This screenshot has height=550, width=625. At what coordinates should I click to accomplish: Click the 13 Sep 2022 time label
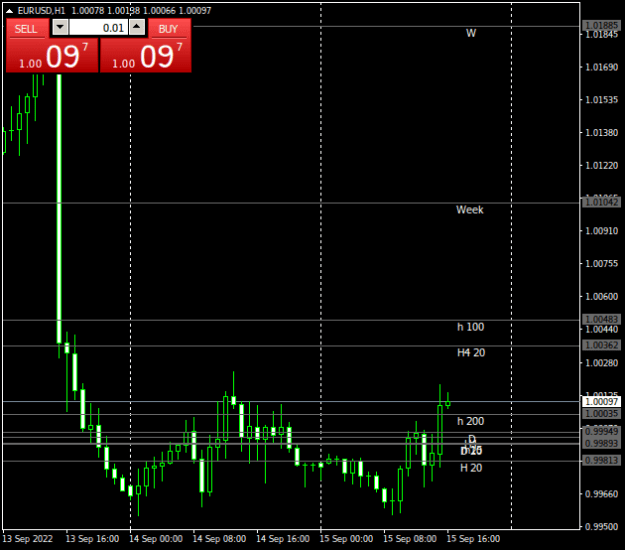28,539
